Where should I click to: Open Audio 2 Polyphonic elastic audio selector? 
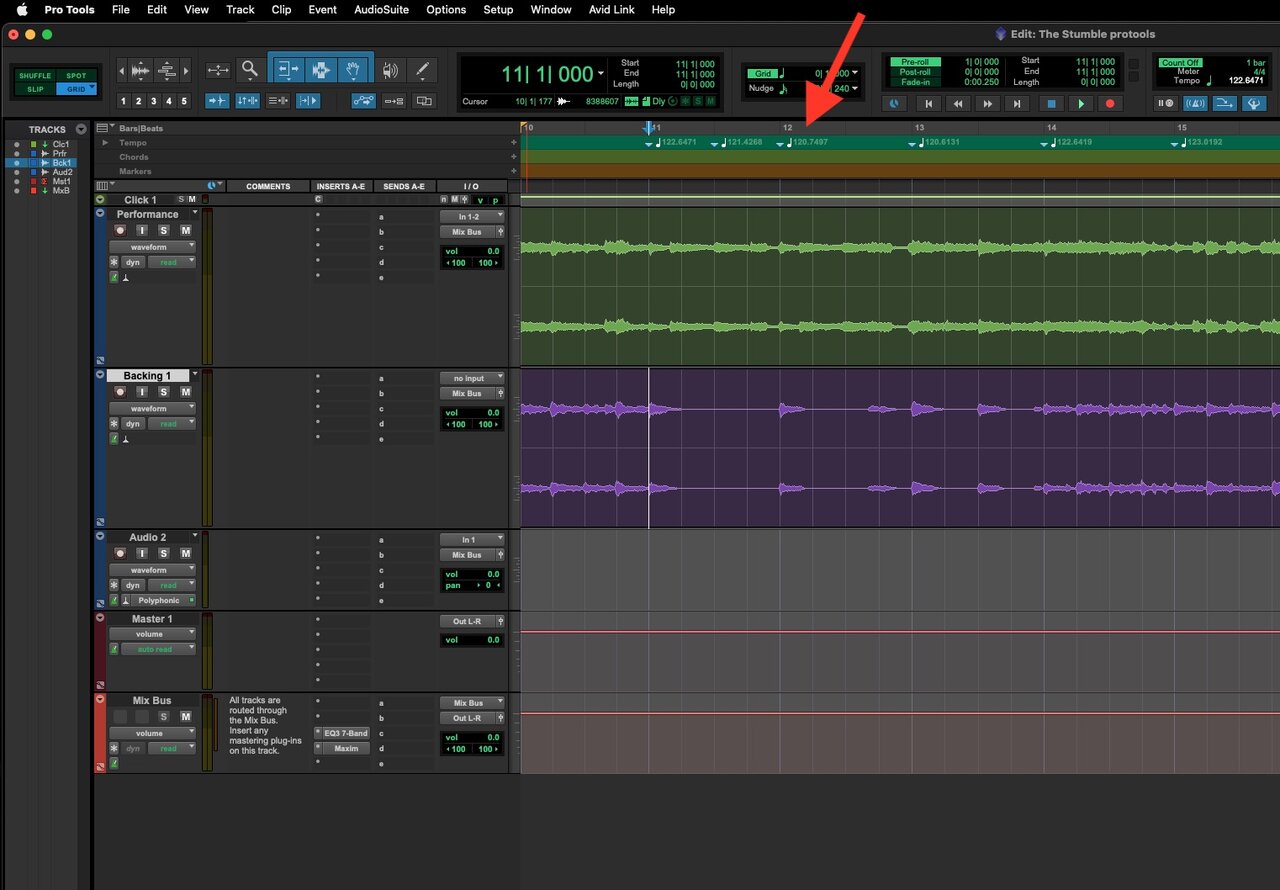click(x=163, y=600)
